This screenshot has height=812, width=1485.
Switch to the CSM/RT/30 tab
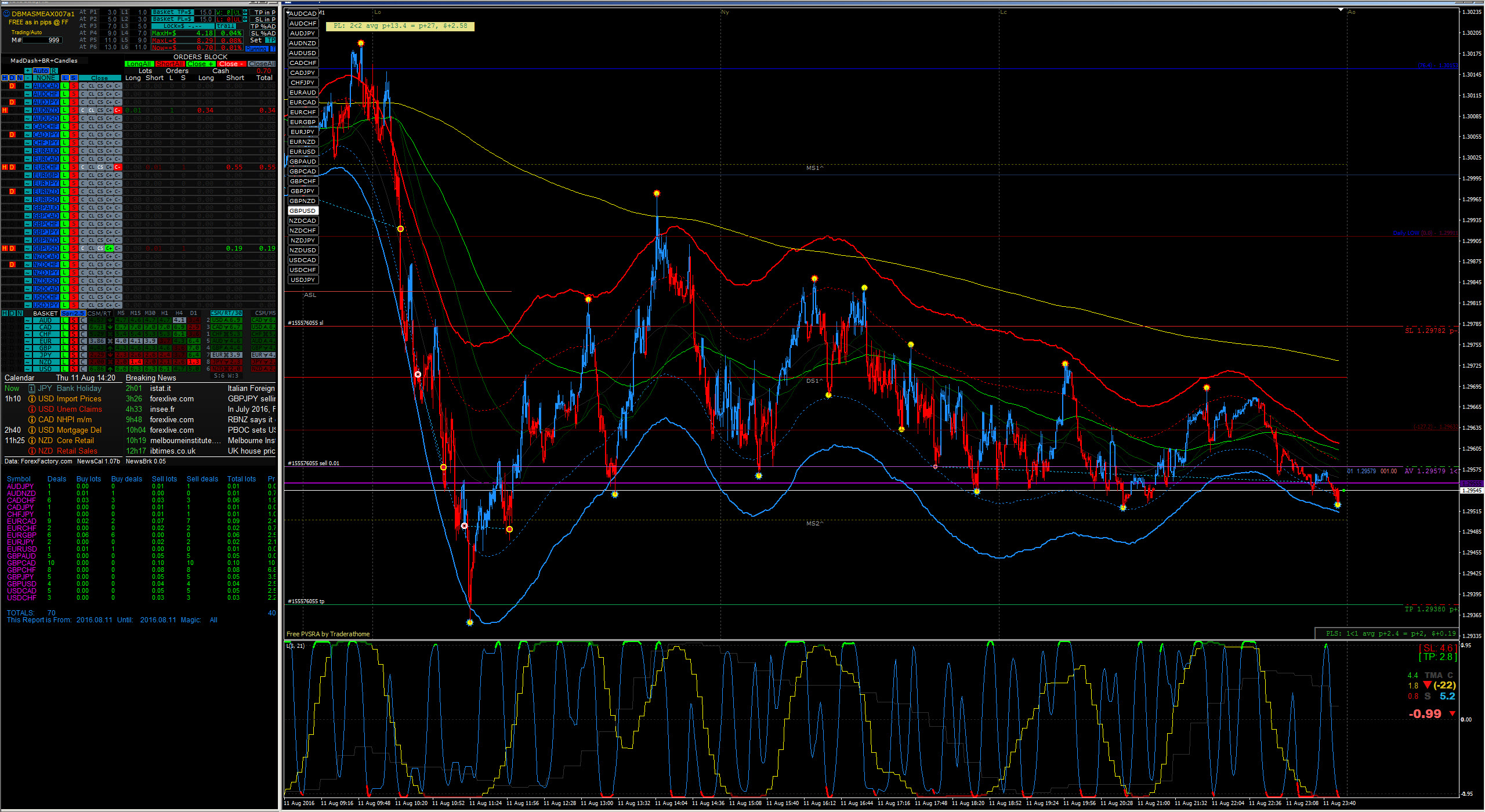click(x=226, y=313)
